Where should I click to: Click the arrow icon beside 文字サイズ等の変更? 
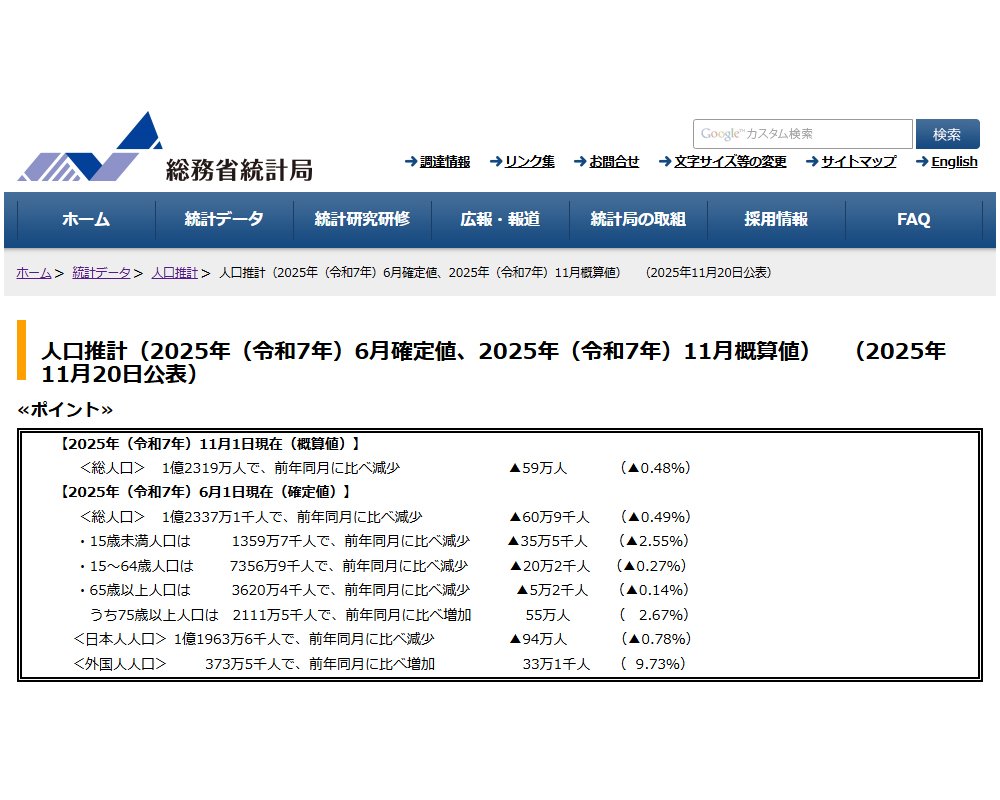pos(664,162)
